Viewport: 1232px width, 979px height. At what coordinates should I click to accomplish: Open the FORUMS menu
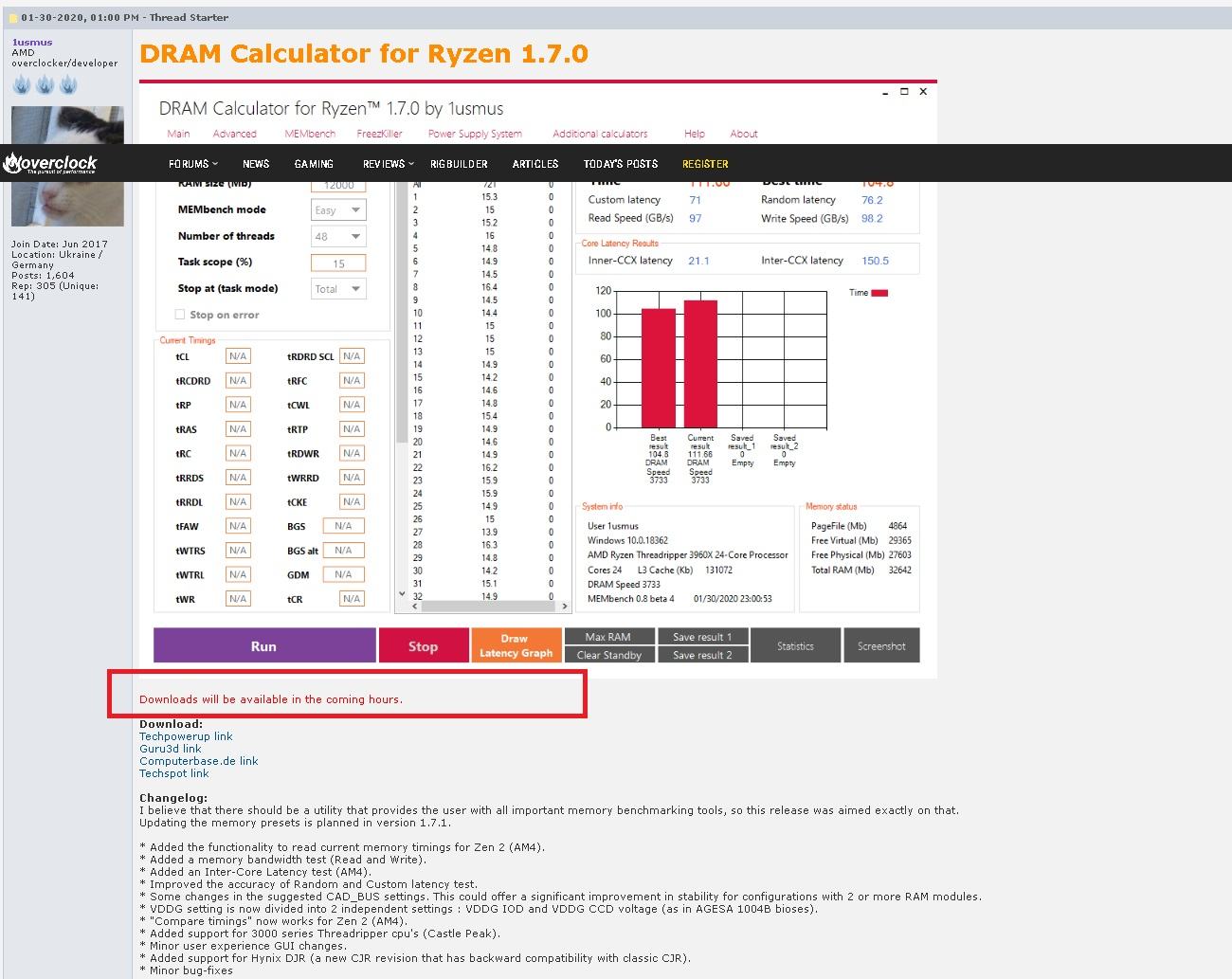192,164
